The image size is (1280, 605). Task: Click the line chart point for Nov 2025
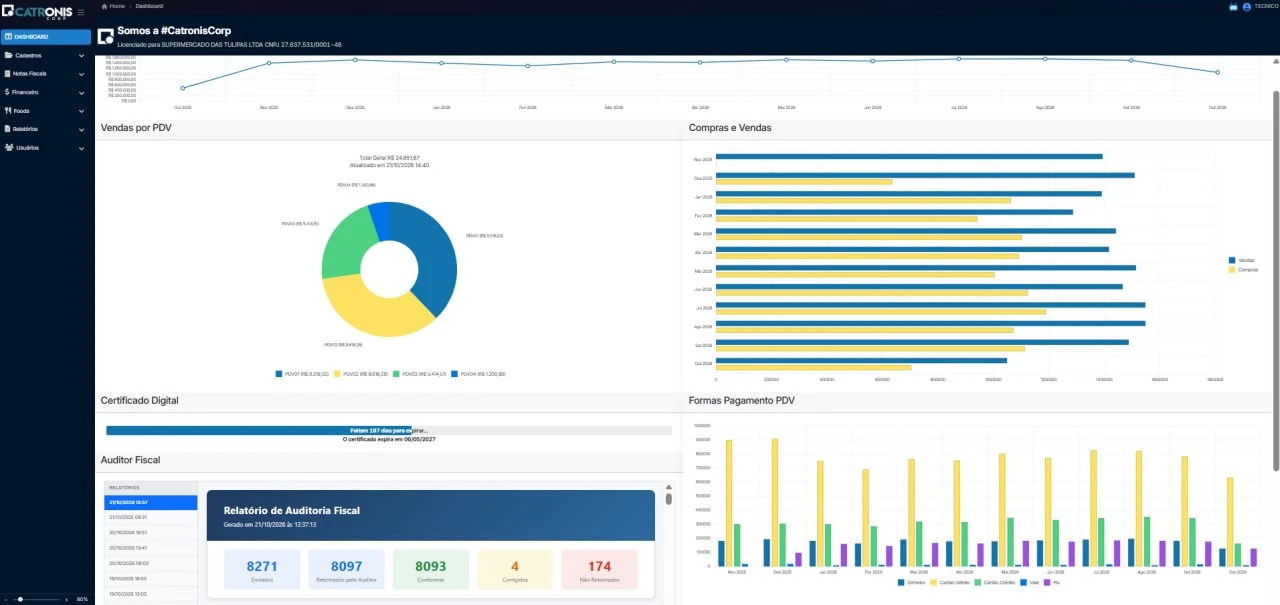tap(269, 63)
